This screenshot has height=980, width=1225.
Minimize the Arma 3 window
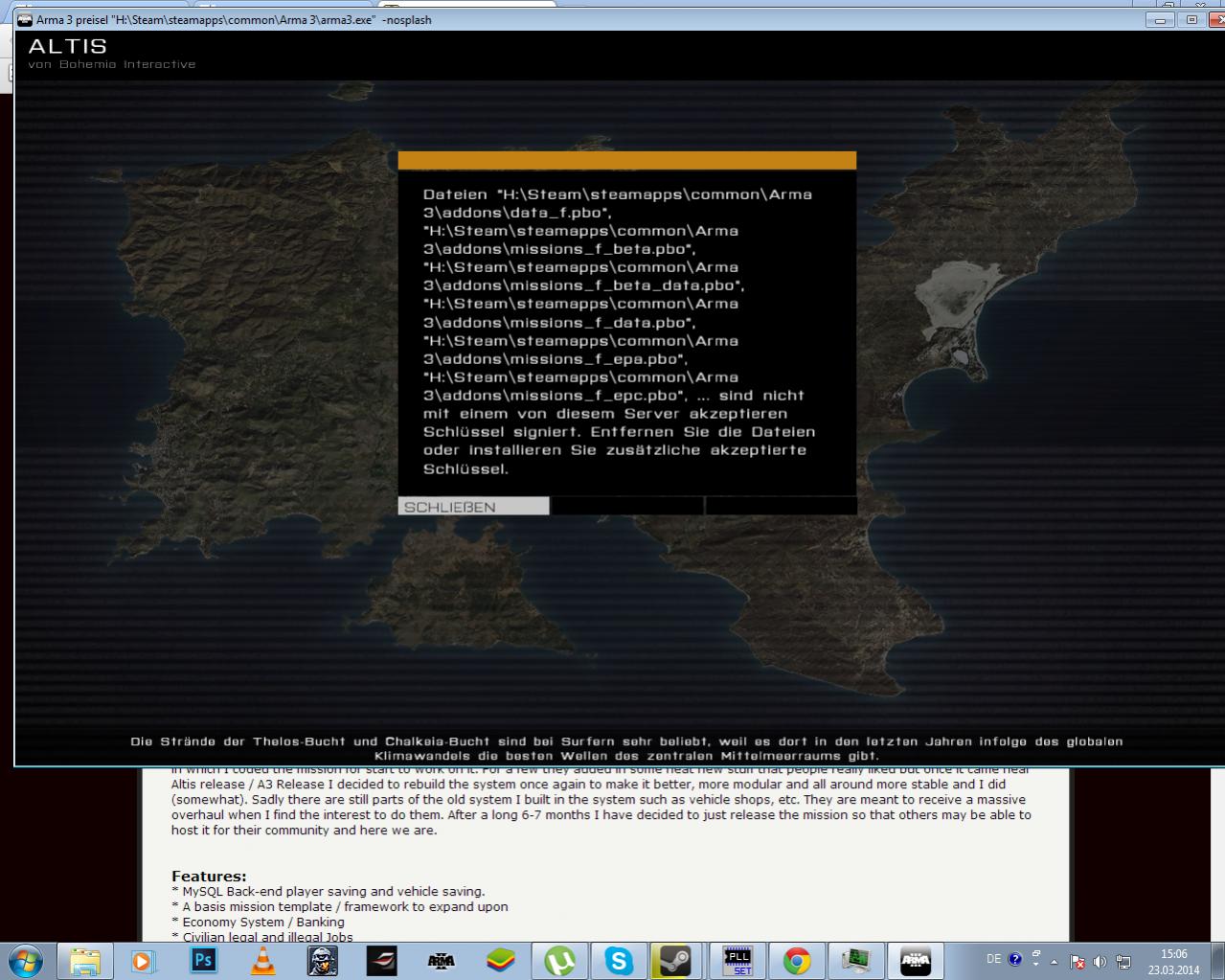point(1161,19)
